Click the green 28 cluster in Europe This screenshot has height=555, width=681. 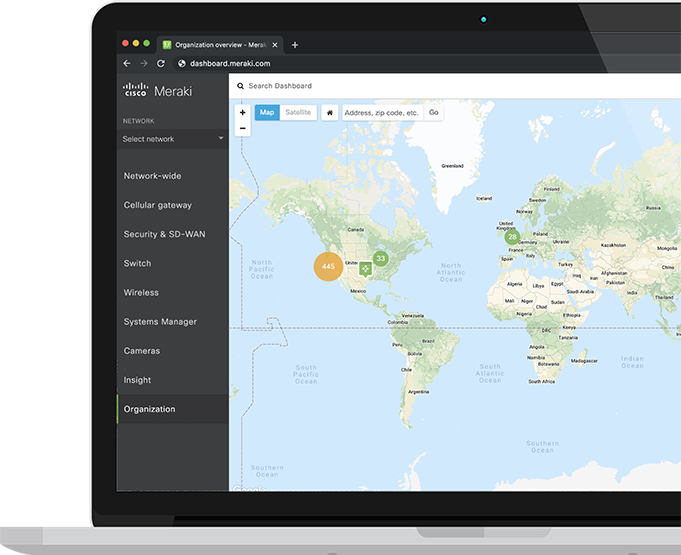point(512,237)
